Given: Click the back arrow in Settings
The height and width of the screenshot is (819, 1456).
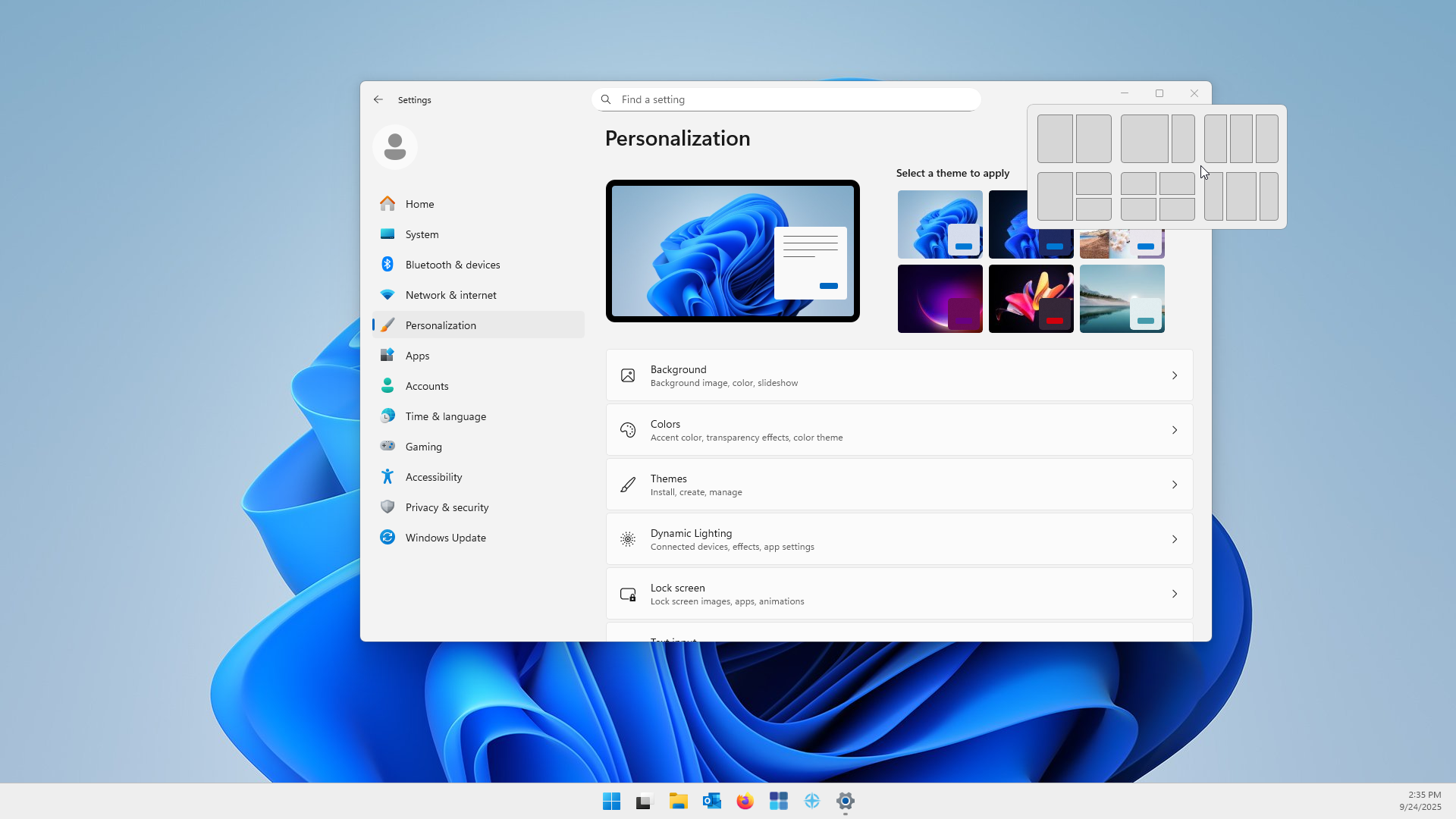Looking at the screenshot, I should pyautogui.click(x=378, y=99).
